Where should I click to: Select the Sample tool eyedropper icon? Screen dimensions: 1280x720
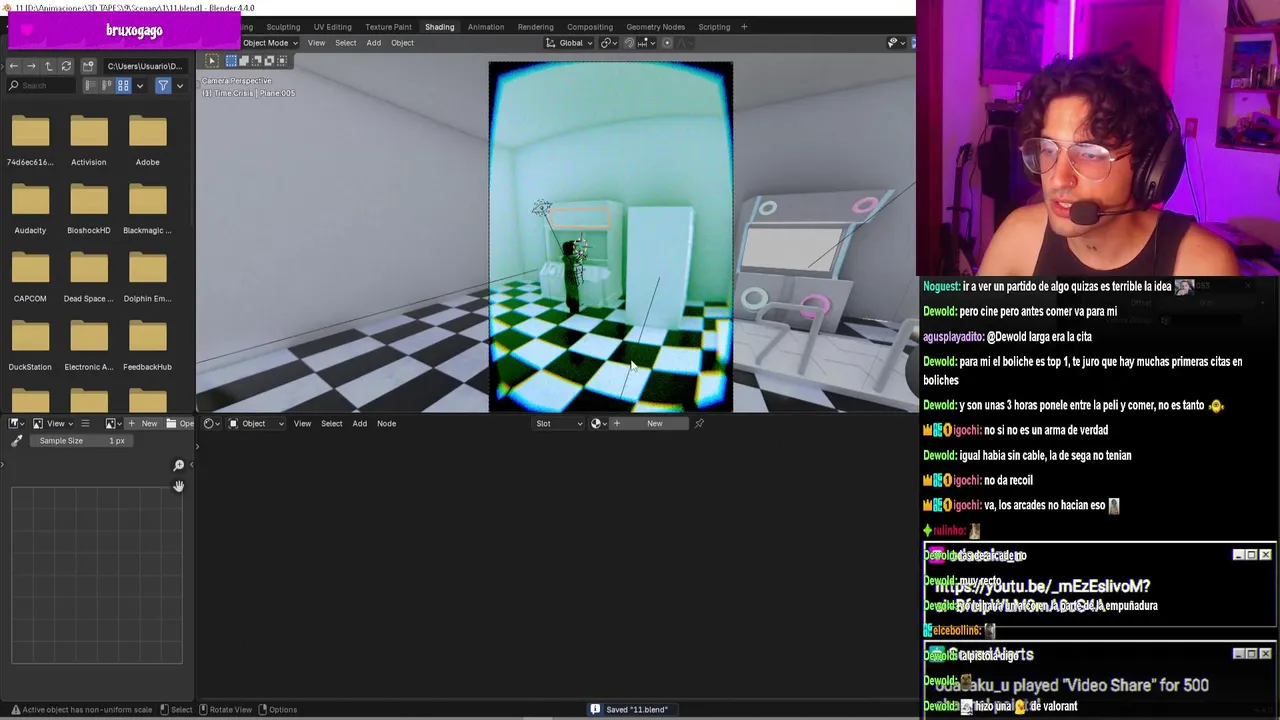coord(16,441)
